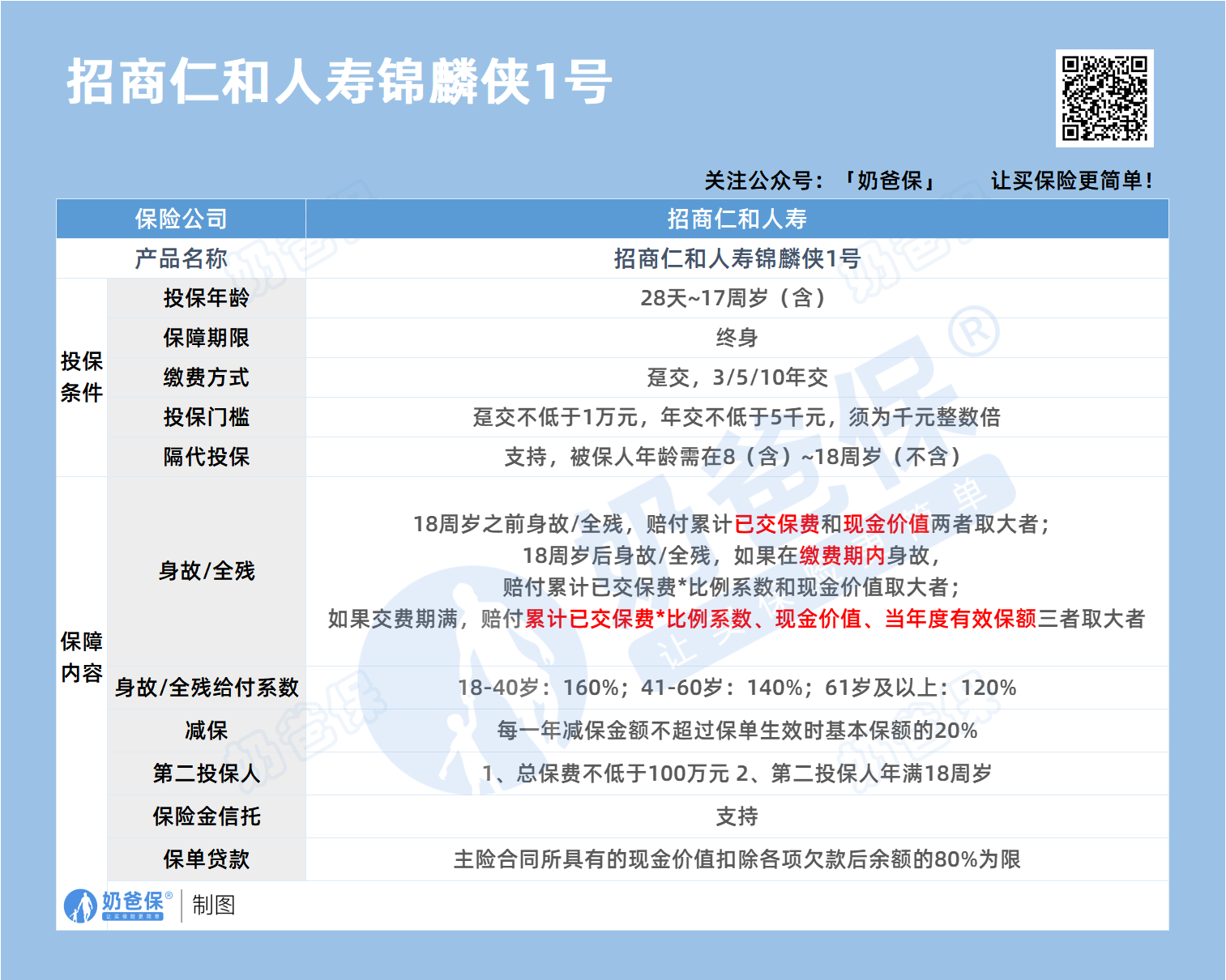This screenshot has height=980, width=1226.
Task: Expand the 投保条件 section header
Action: (x=81, y=377)
